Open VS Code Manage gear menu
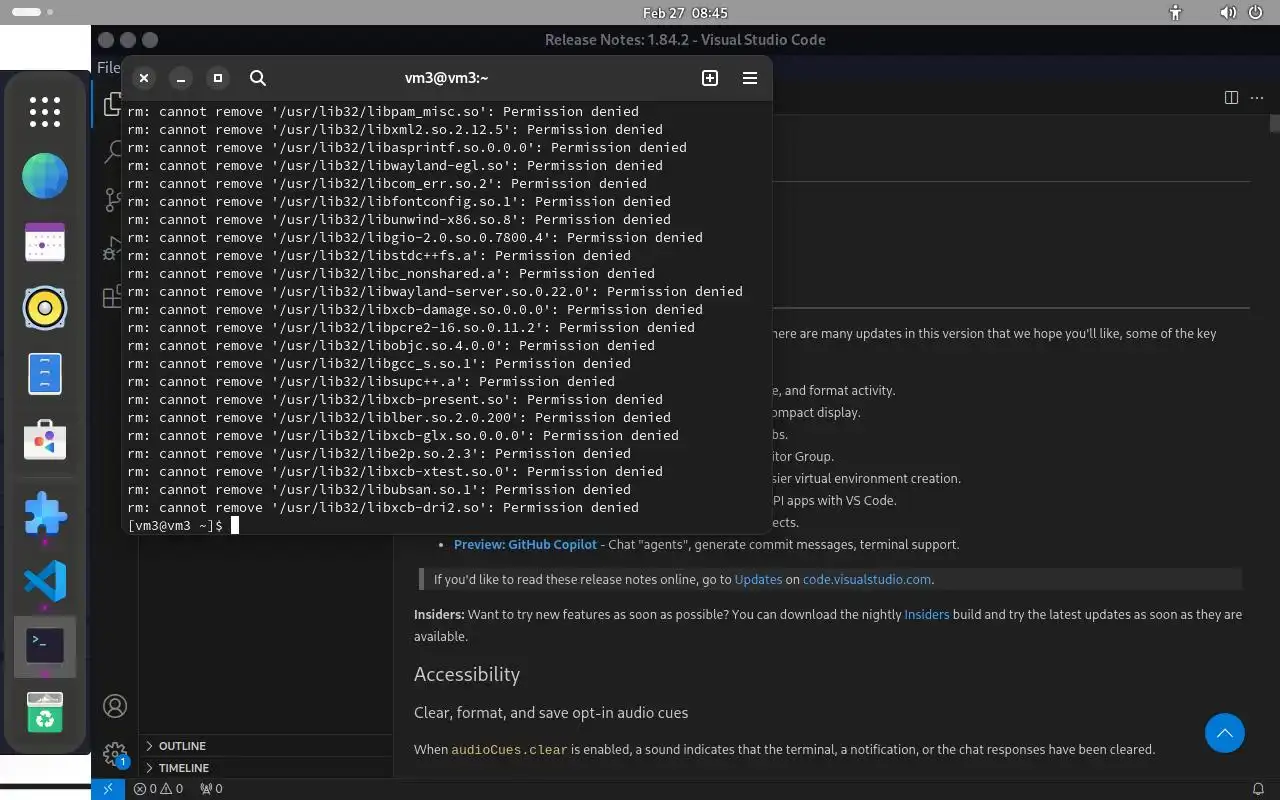This screenshot has height=800, width=1280. [x=115, y=753]
